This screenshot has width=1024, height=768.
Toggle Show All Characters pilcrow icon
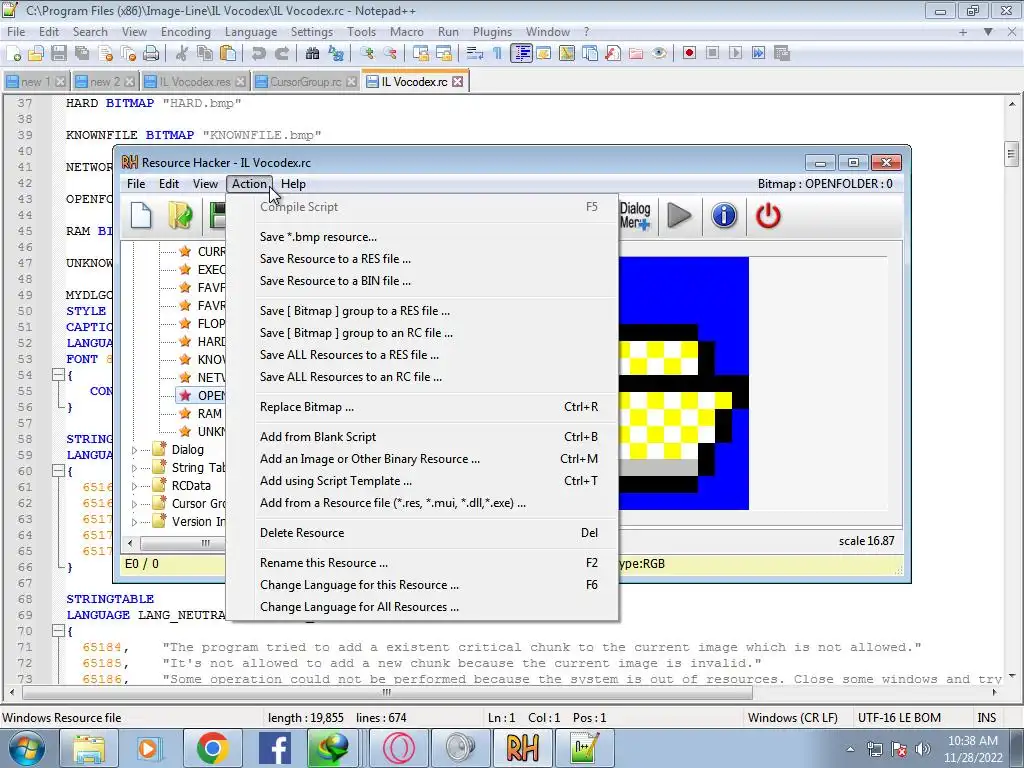(x=498, y=54)
